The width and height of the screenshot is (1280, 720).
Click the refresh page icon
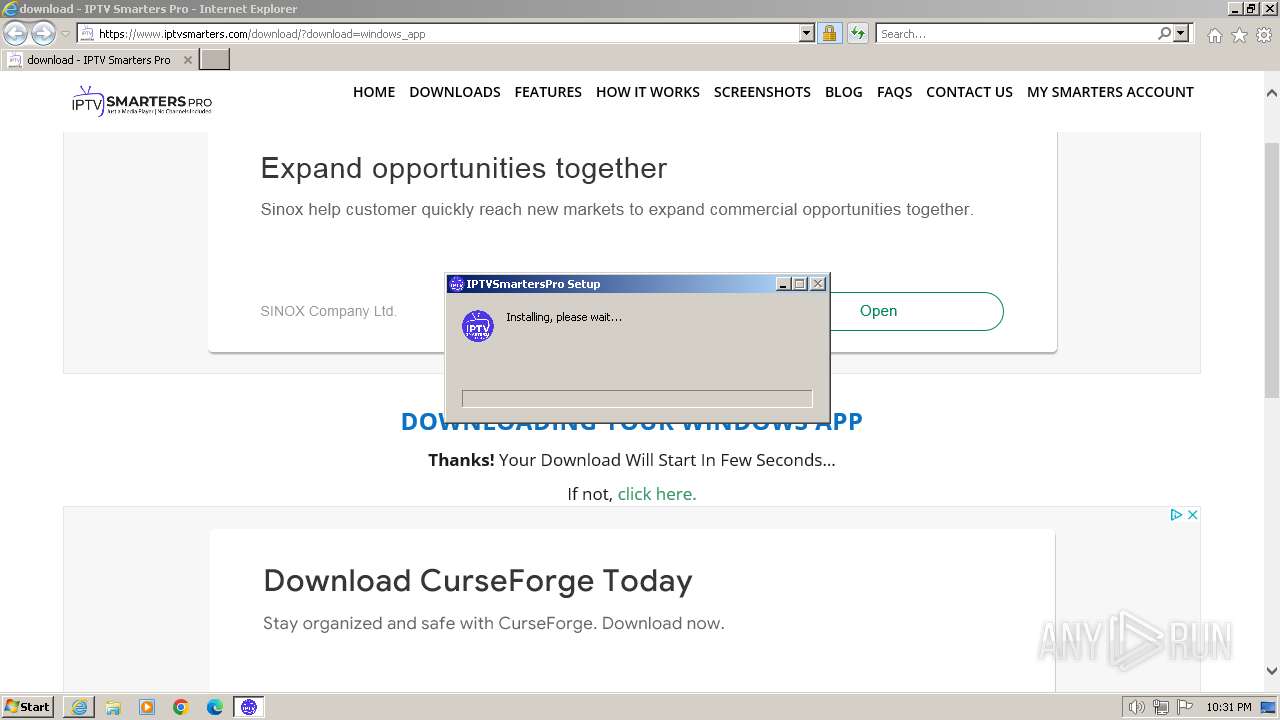(858, 33)
